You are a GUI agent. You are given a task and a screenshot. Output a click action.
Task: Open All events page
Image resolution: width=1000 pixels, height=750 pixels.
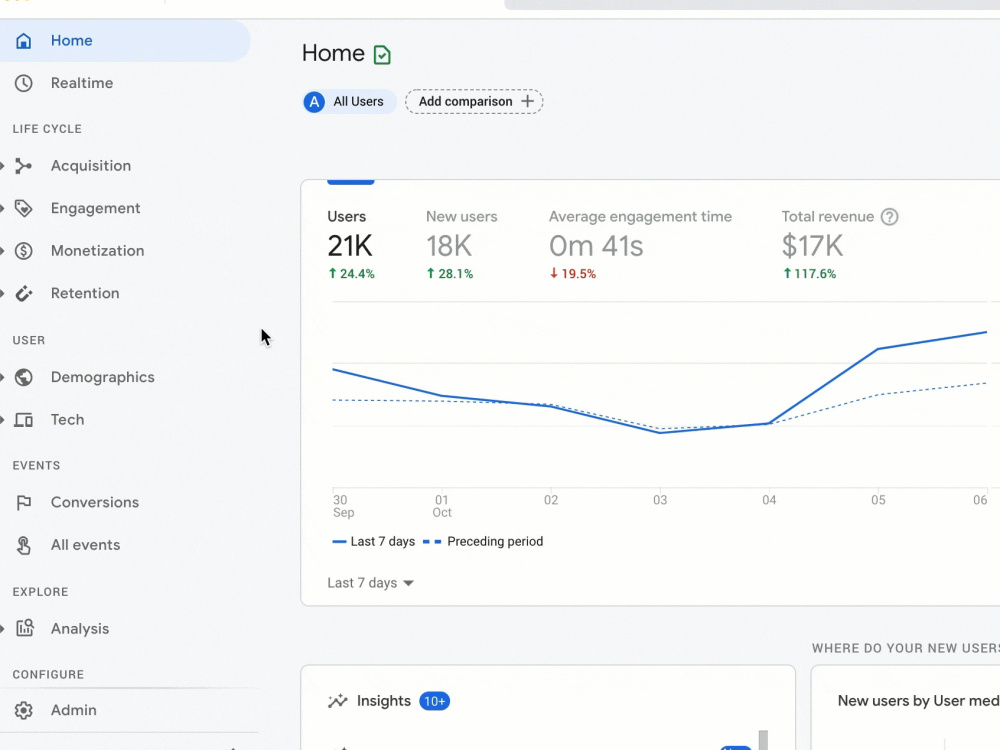(85, 545)
